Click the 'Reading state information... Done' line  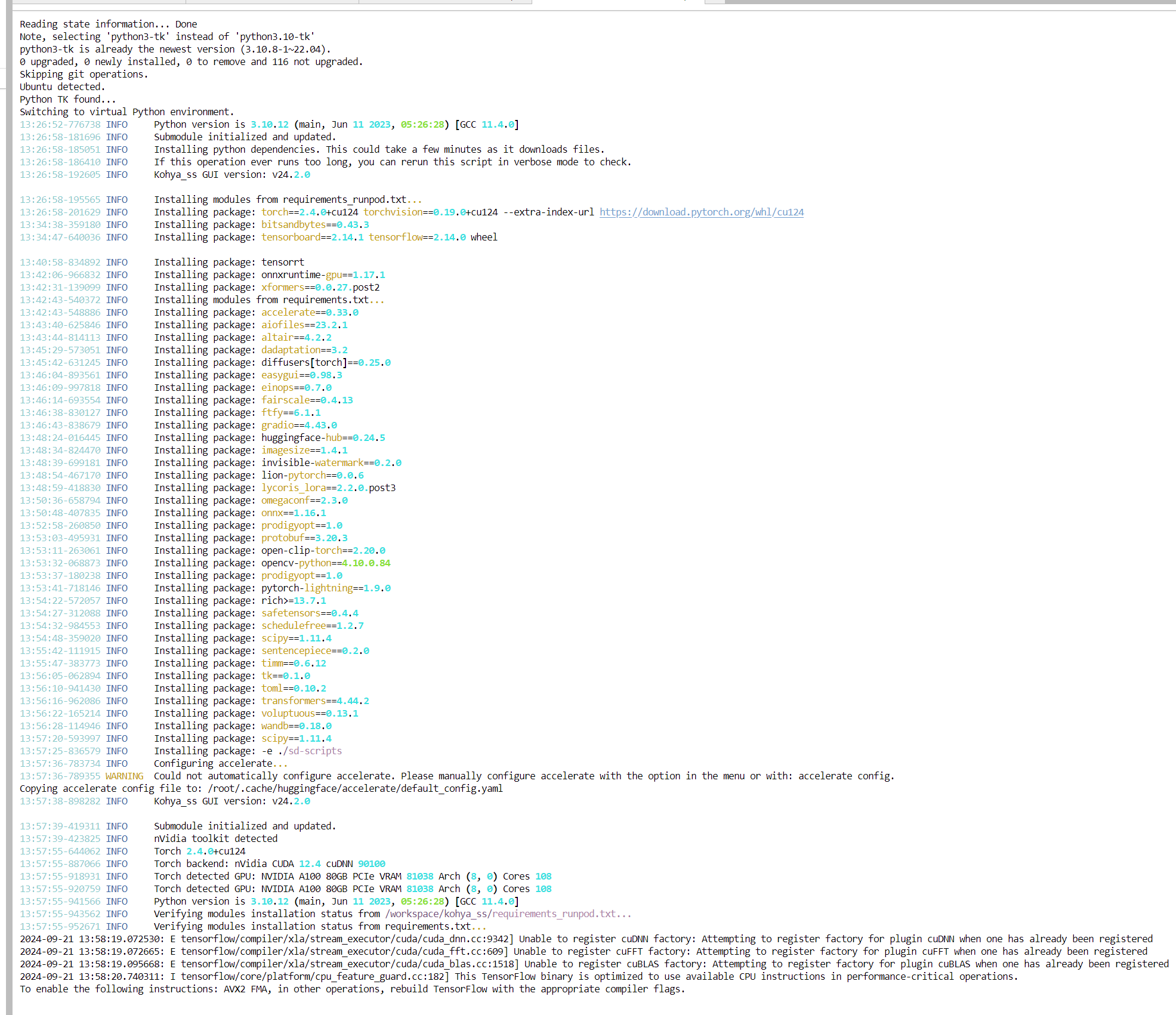[108, 24]
